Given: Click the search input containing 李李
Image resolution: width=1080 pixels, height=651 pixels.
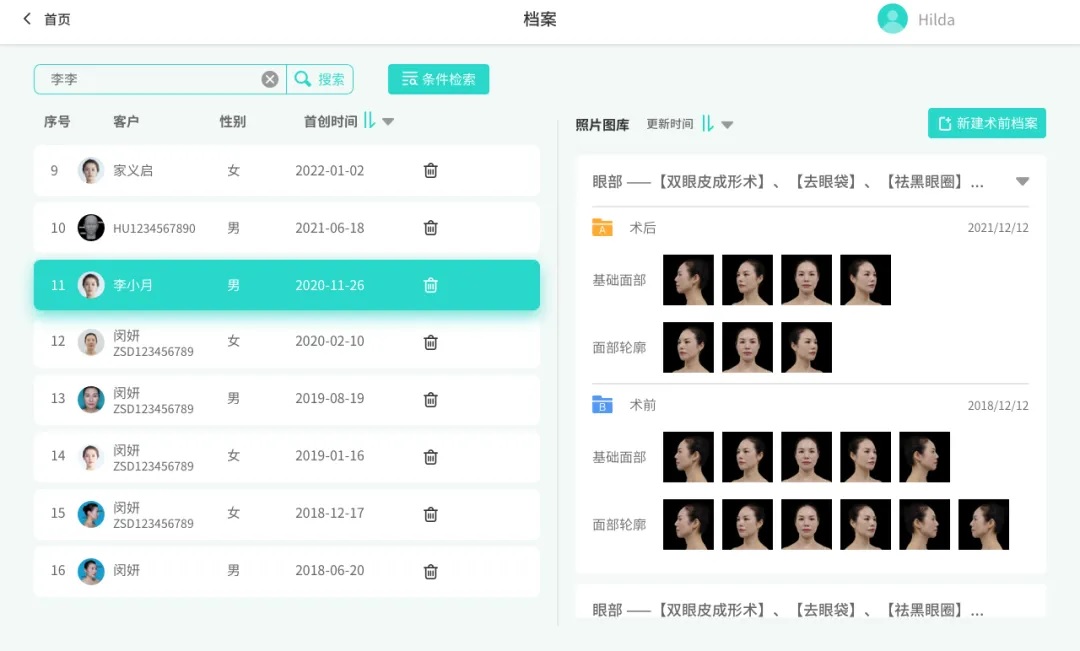Looking at the screenshot, I should click(x=150, y=80).
